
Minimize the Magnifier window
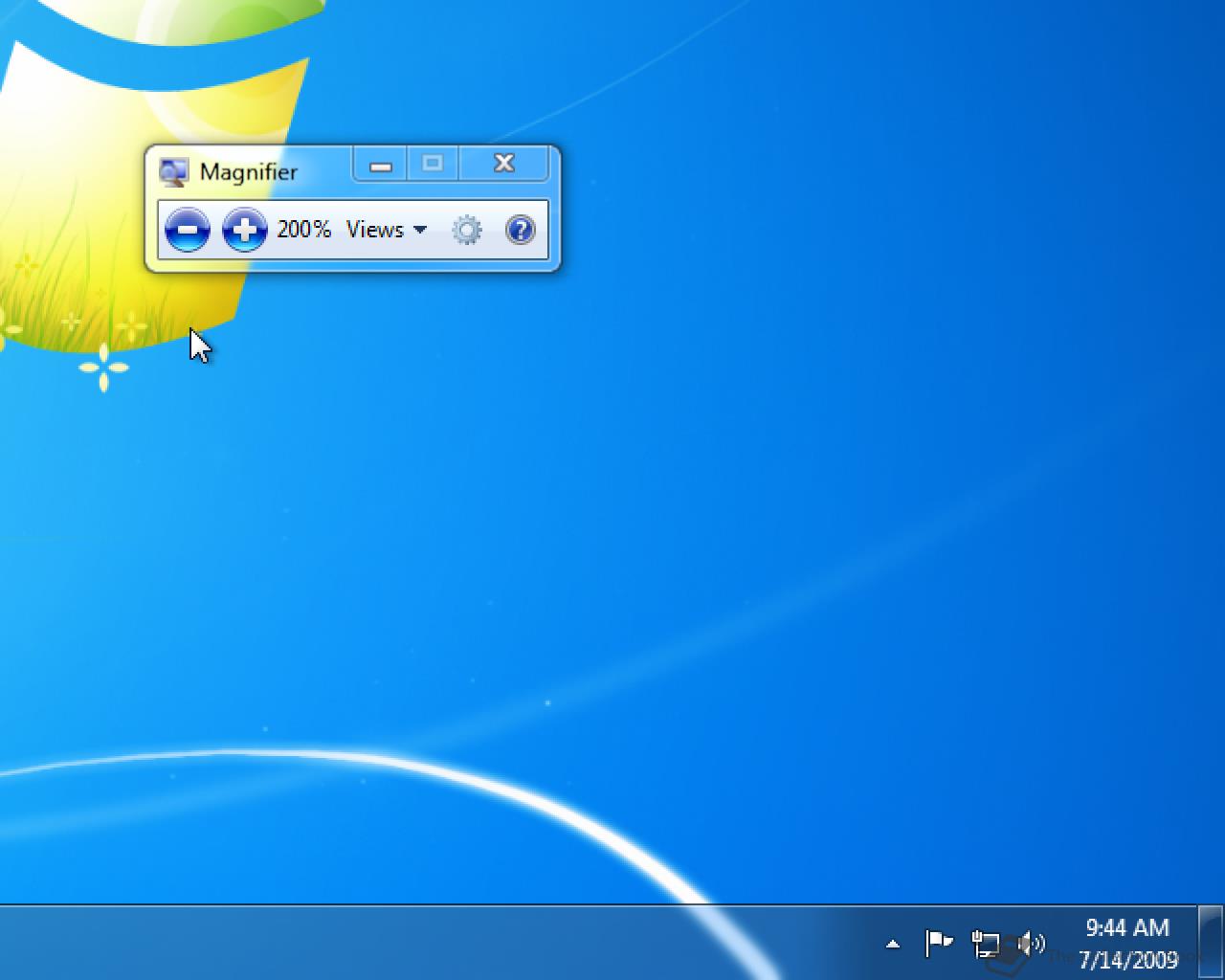point(381,165)
